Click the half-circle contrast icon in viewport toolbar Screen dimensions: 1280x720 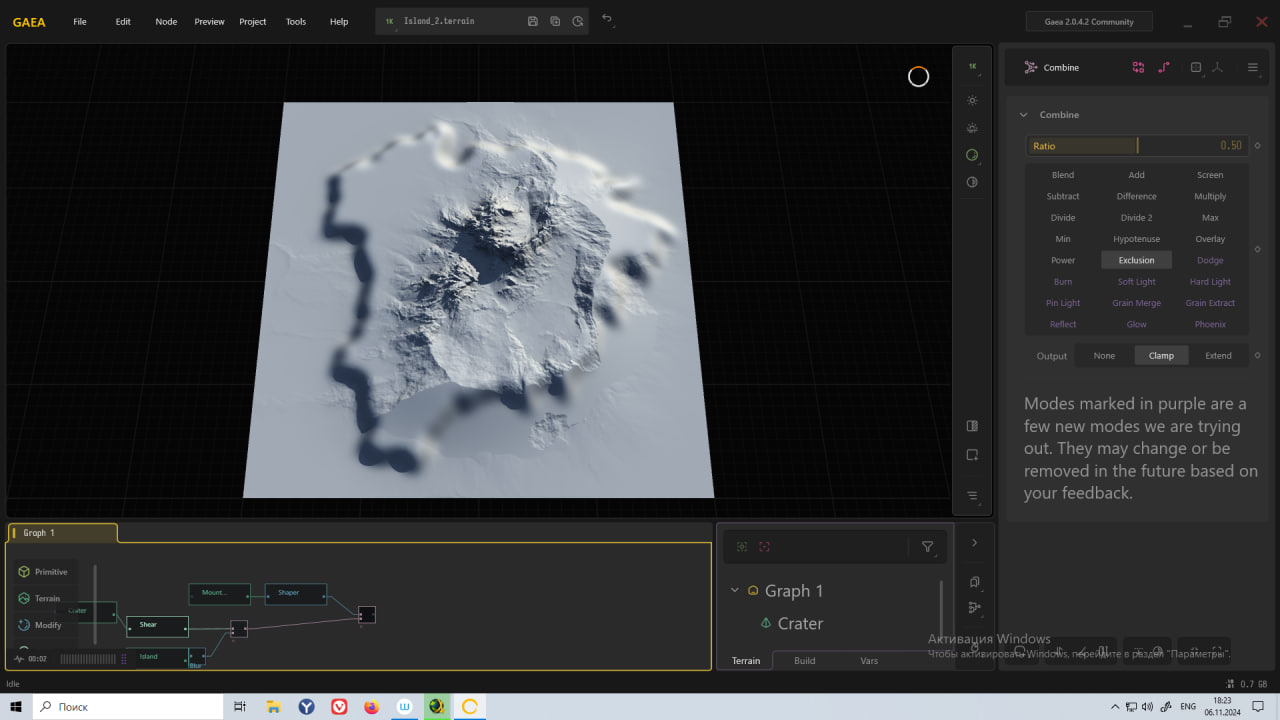click(x=972, y=182)
